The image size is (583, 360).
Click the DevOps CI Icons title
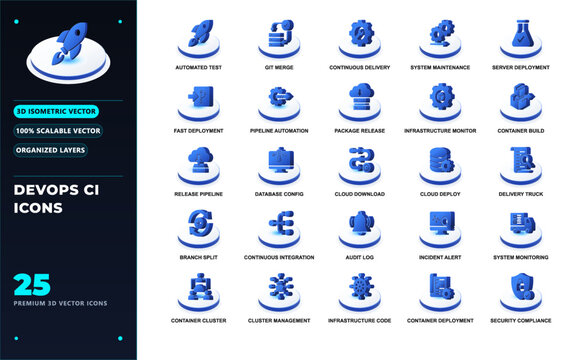pos(57,199)
